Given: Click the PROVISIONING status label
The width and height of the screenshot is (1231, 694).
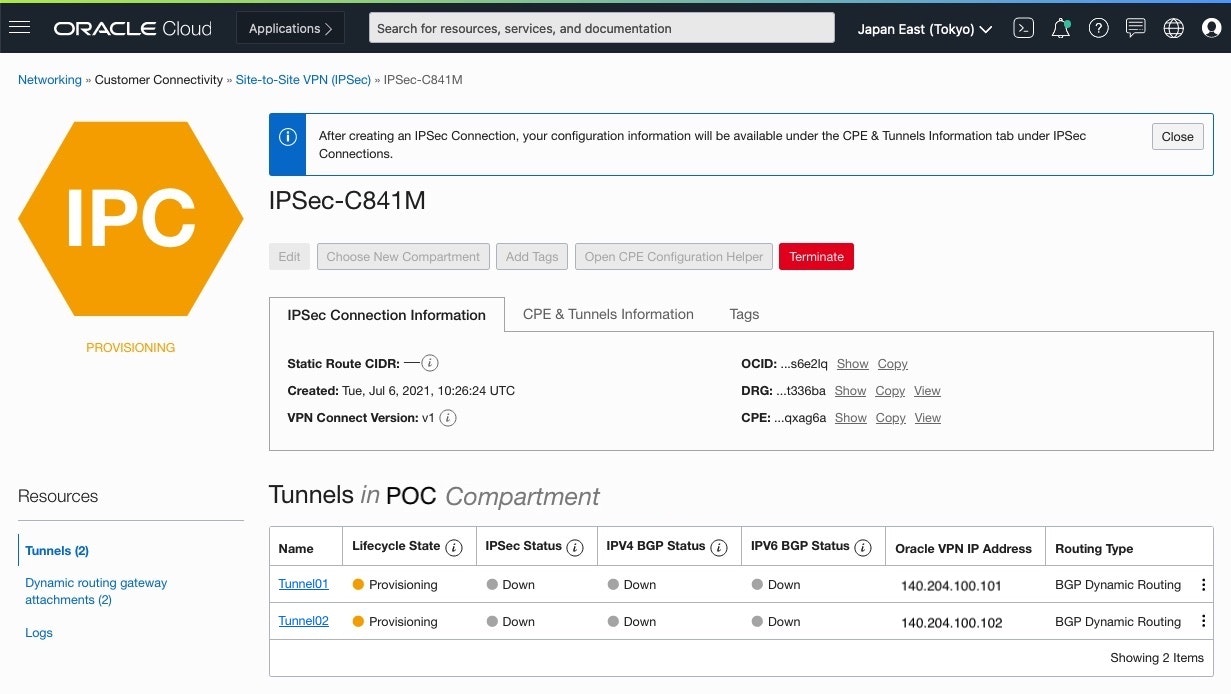Looking at the screenshot, I should pos(131,348).
